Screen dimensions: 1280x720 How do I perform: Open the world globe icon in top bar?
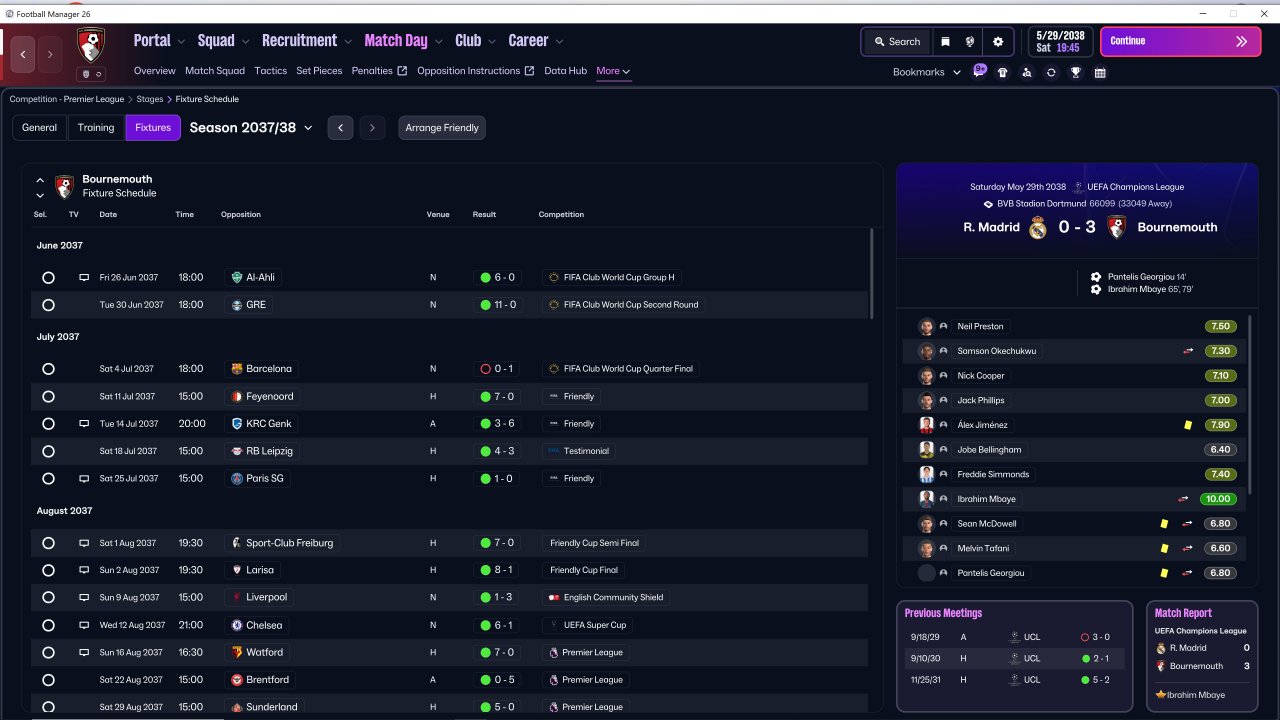[x=970, y=42]
